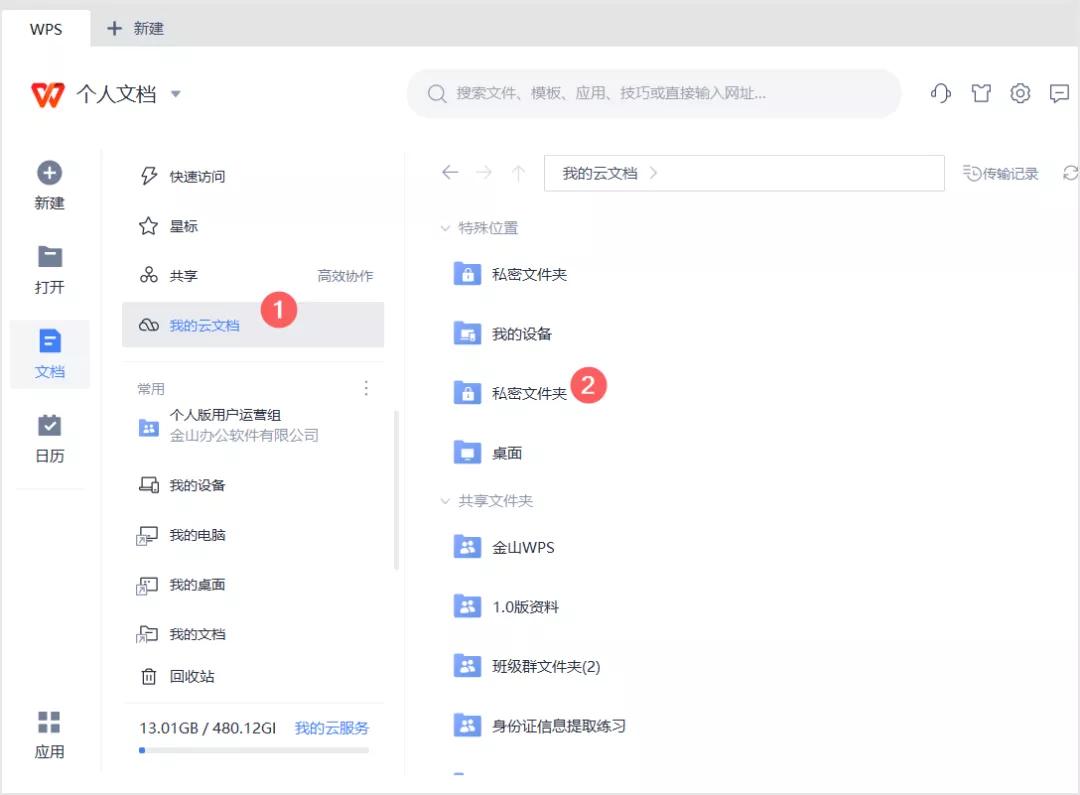Open a new tab with 新建
1080x795 pixels.
click(x=133, y=29)
